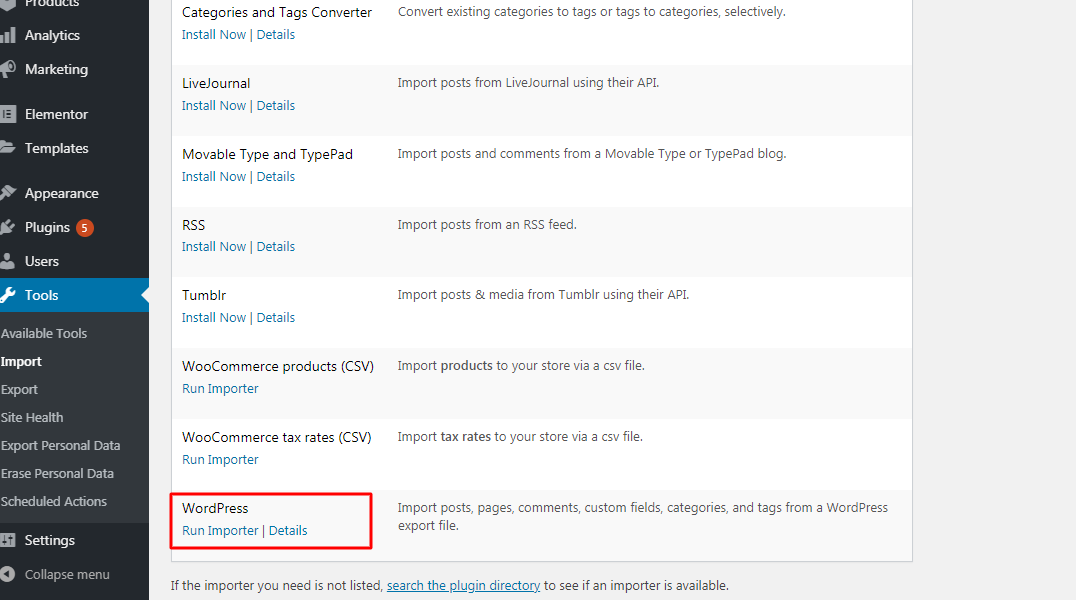Viewport: 1076px width, 600px height.
Task: Install the LiveJournal importer now
Action: tap(213, 105)
